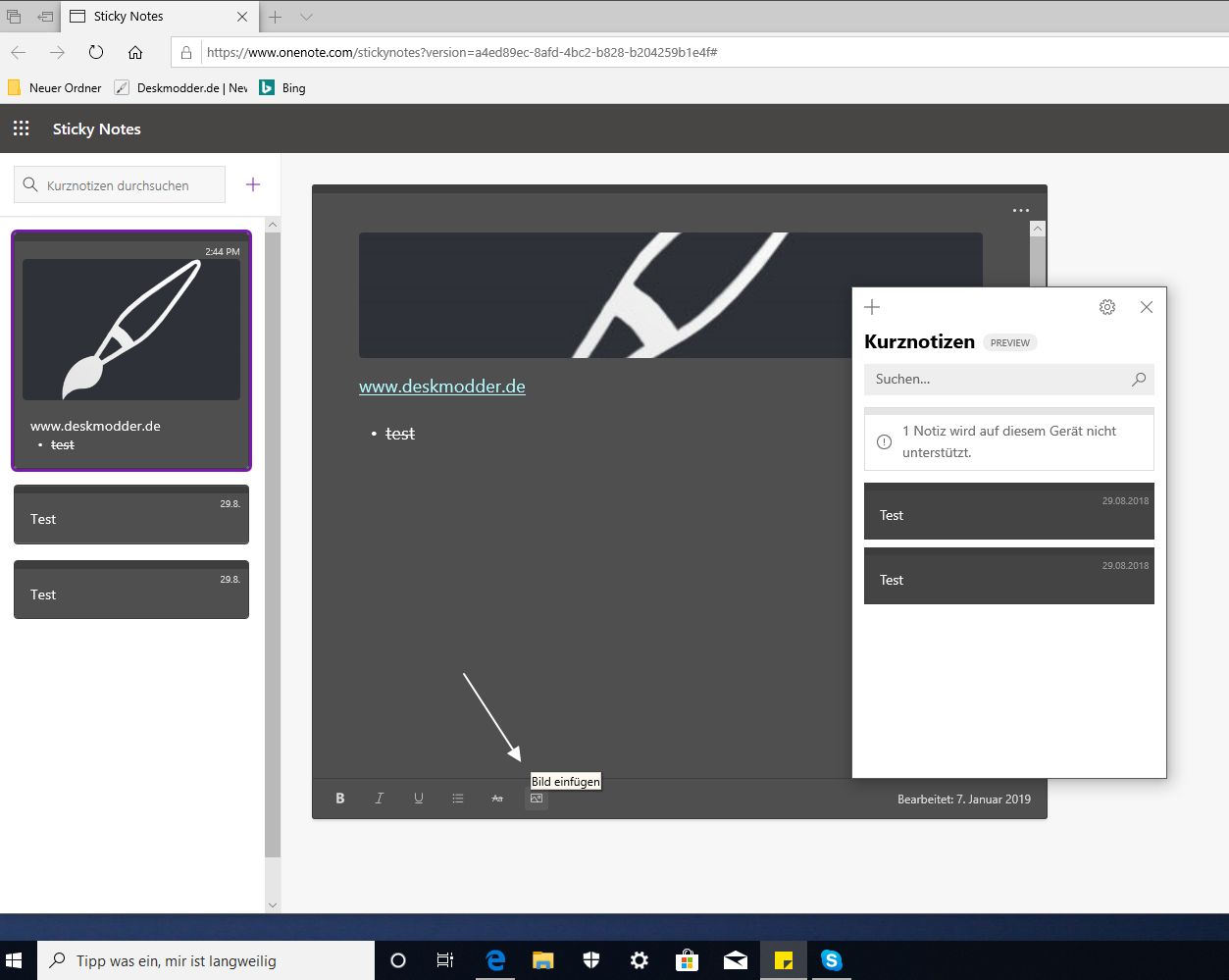Show the set-aside tabs icon

(x=14, y=17)
